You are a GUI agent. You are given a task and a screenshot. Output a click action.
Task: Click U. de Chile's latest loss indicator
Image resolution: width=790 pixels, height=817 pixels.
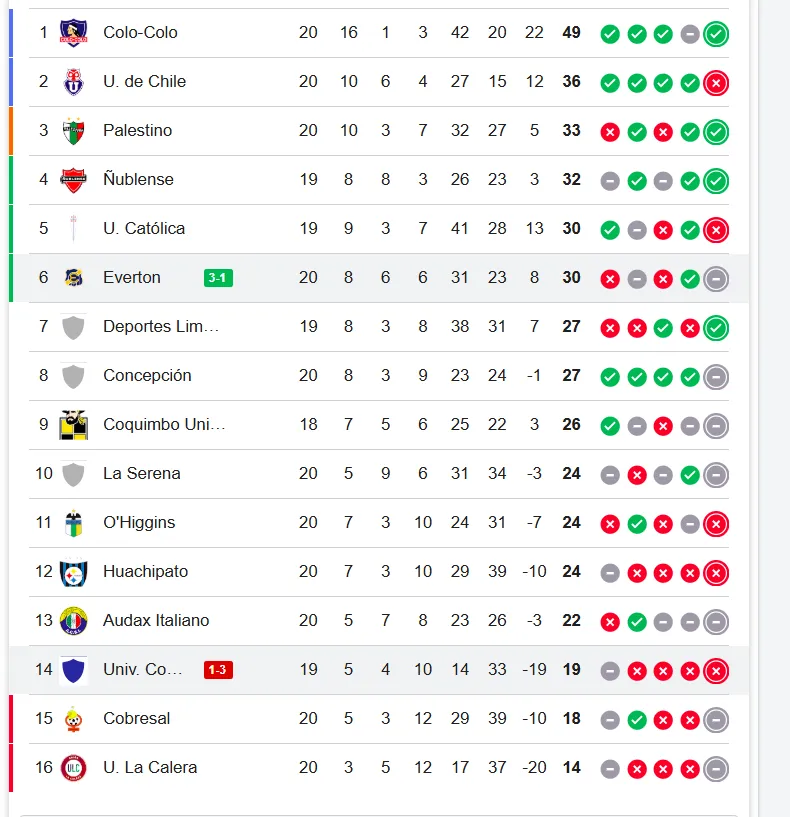tap(716, 83)
